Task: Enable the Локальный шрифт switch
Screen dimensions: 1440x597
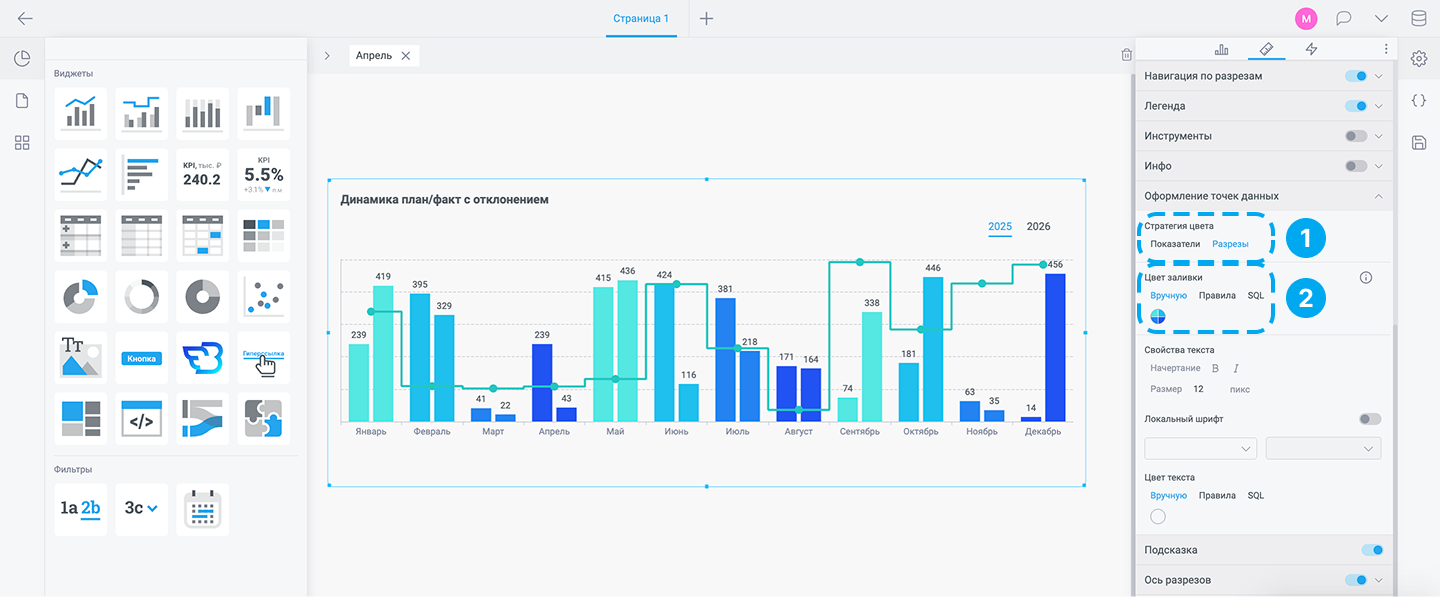Action: (x=1370, y=419)
